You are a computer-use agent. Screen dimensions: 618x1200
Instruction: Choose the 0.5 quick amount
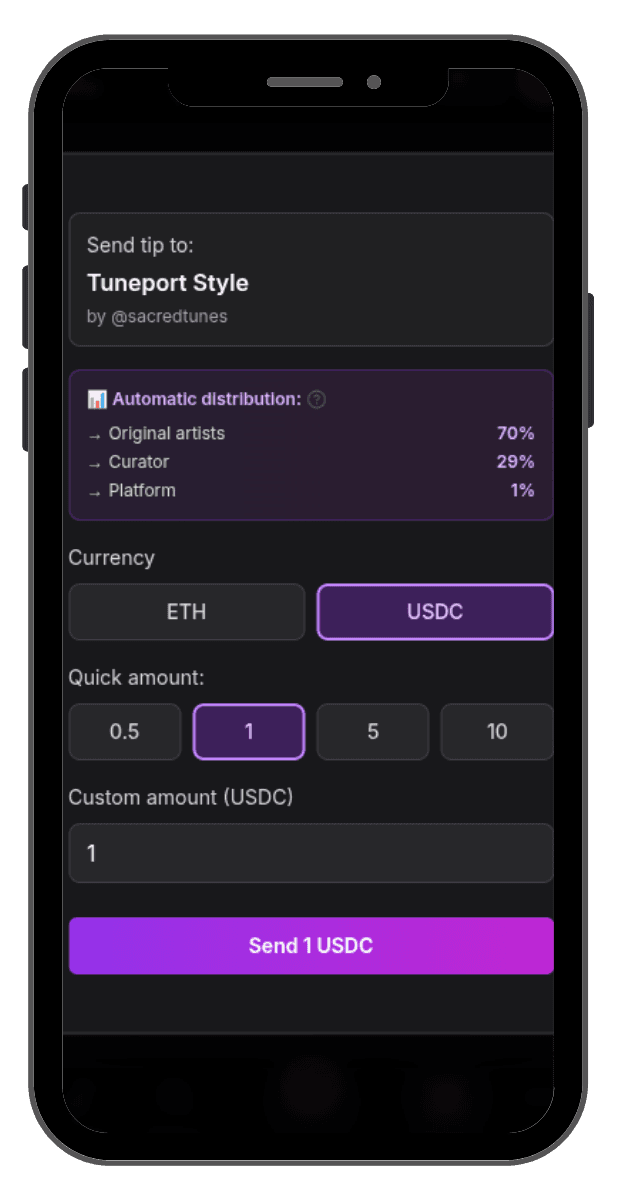tap(125, 732)
